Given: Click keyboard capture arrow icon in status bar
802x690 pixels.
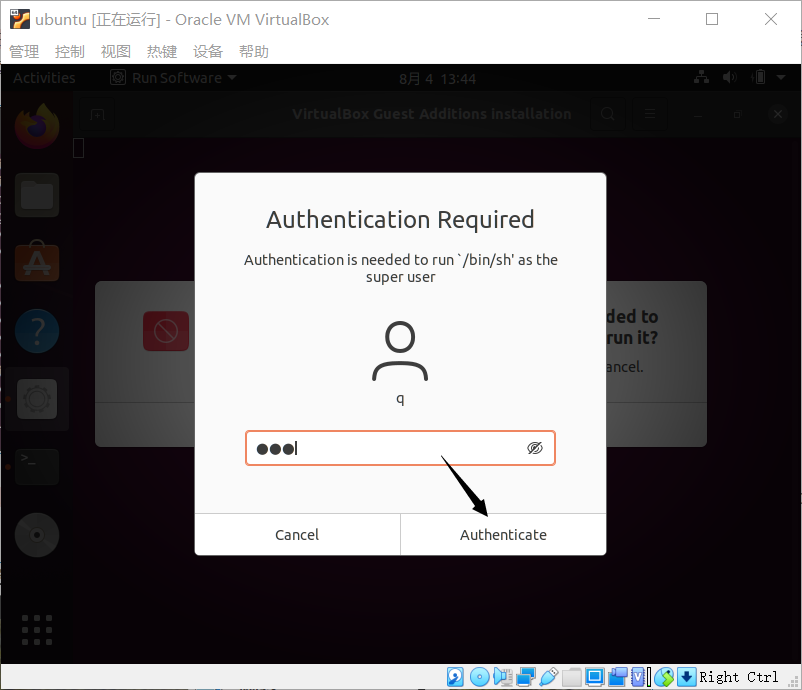Looking at the screenshot, I should coord(686,677).
